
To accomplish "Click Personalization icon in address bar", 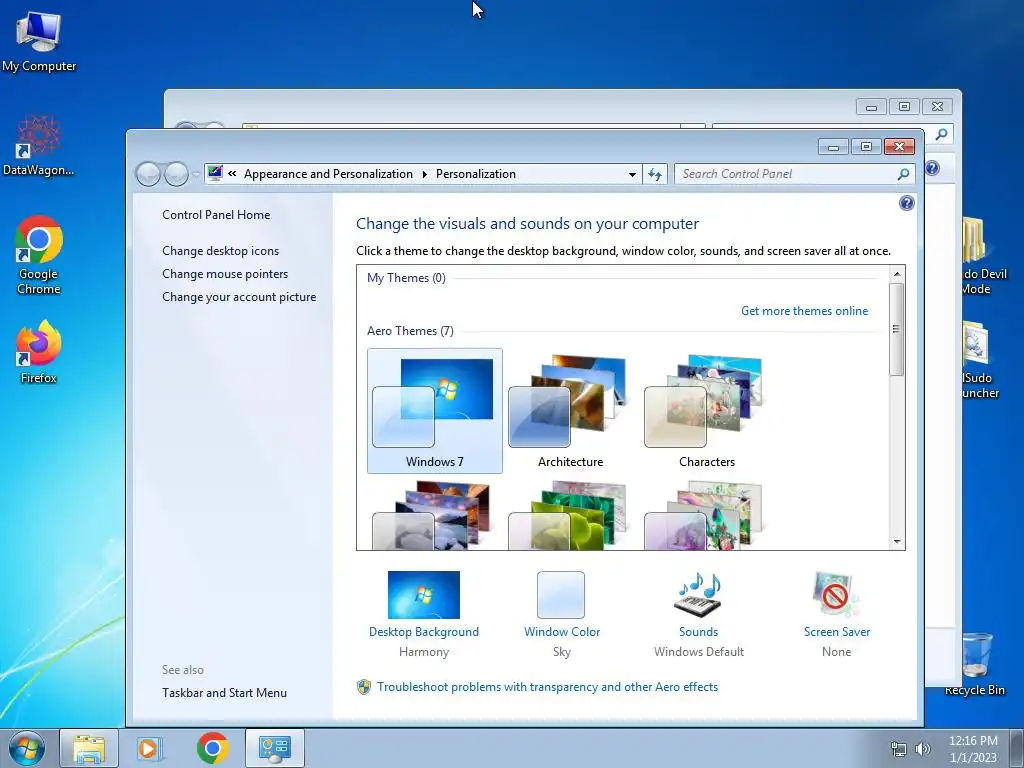I will tap(215, 174).
